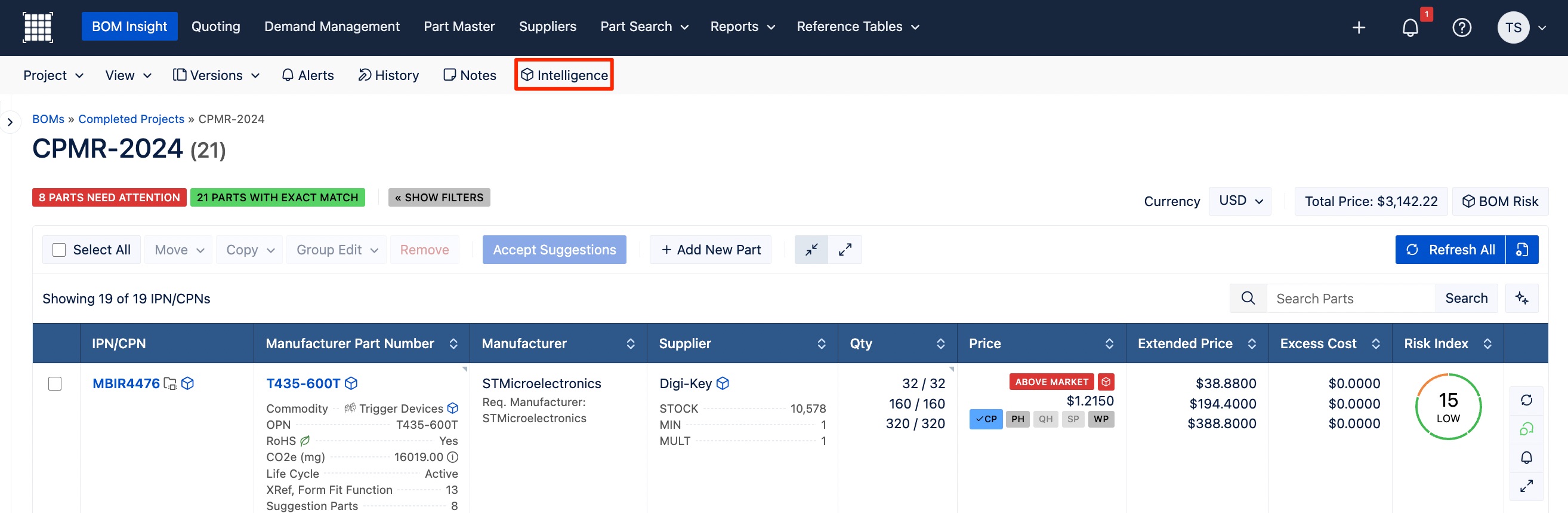Click Accept Suggestions button

coord(554,250)
